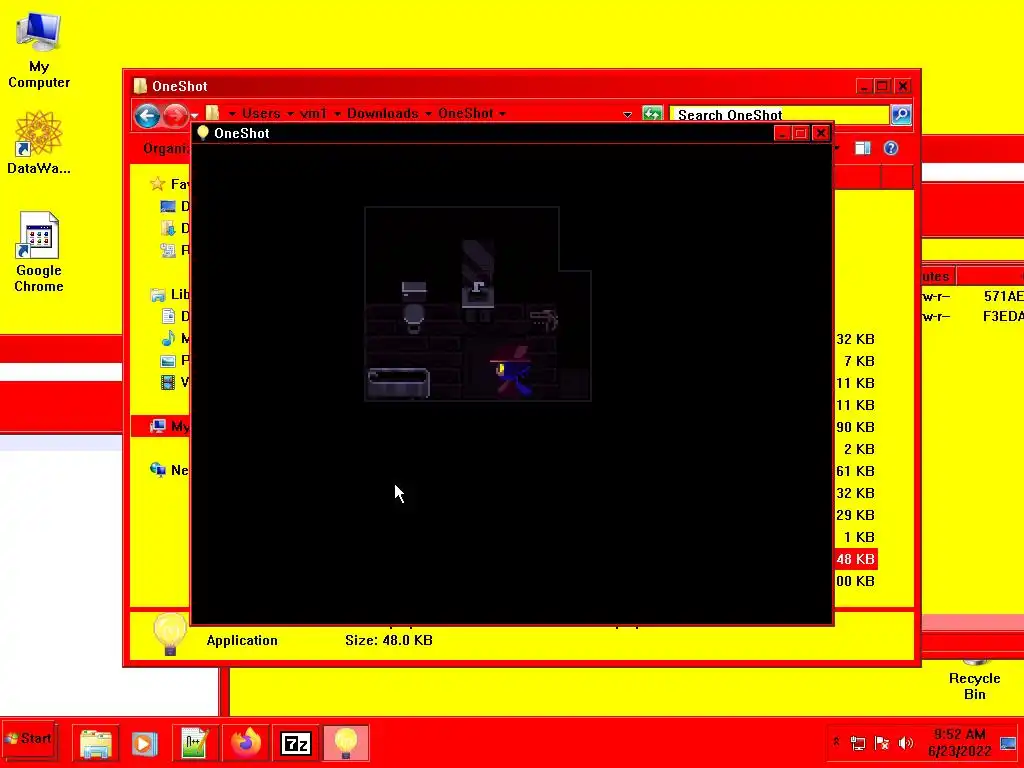Expand dropdown arrow before Users breadcrumb
The width and height of the screenshot is (1024, 768).
[x=232, y=114]
